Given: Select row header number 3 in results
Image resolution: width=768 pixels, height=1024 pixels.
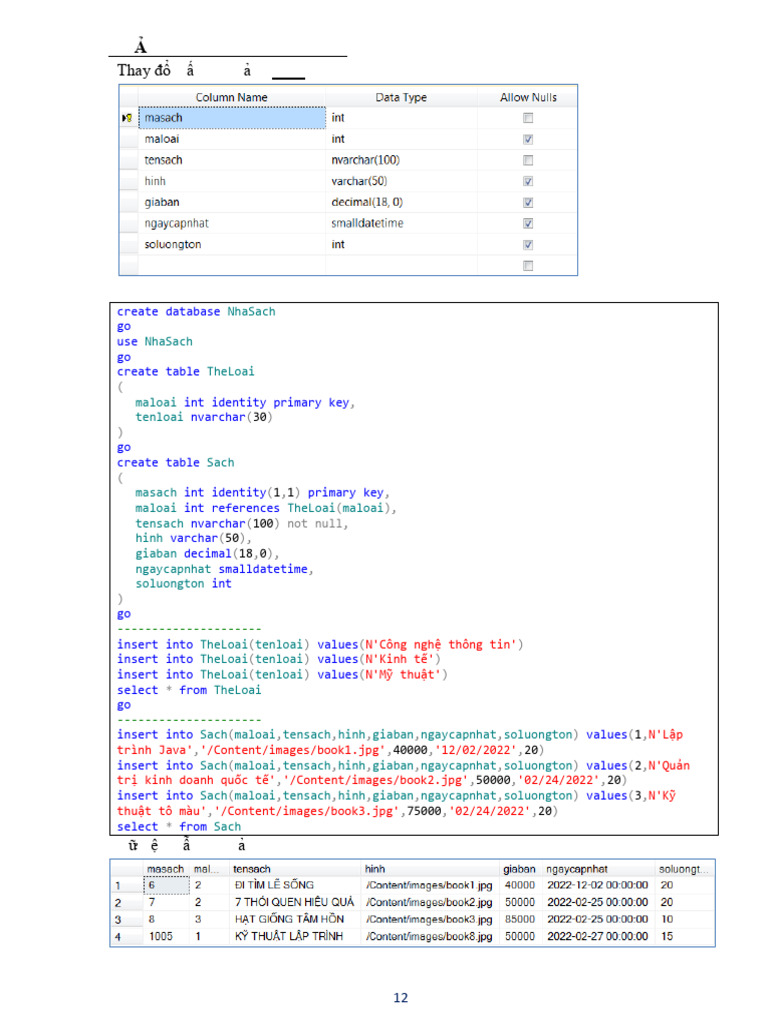Looking at the screenshot, I should 127,920.
